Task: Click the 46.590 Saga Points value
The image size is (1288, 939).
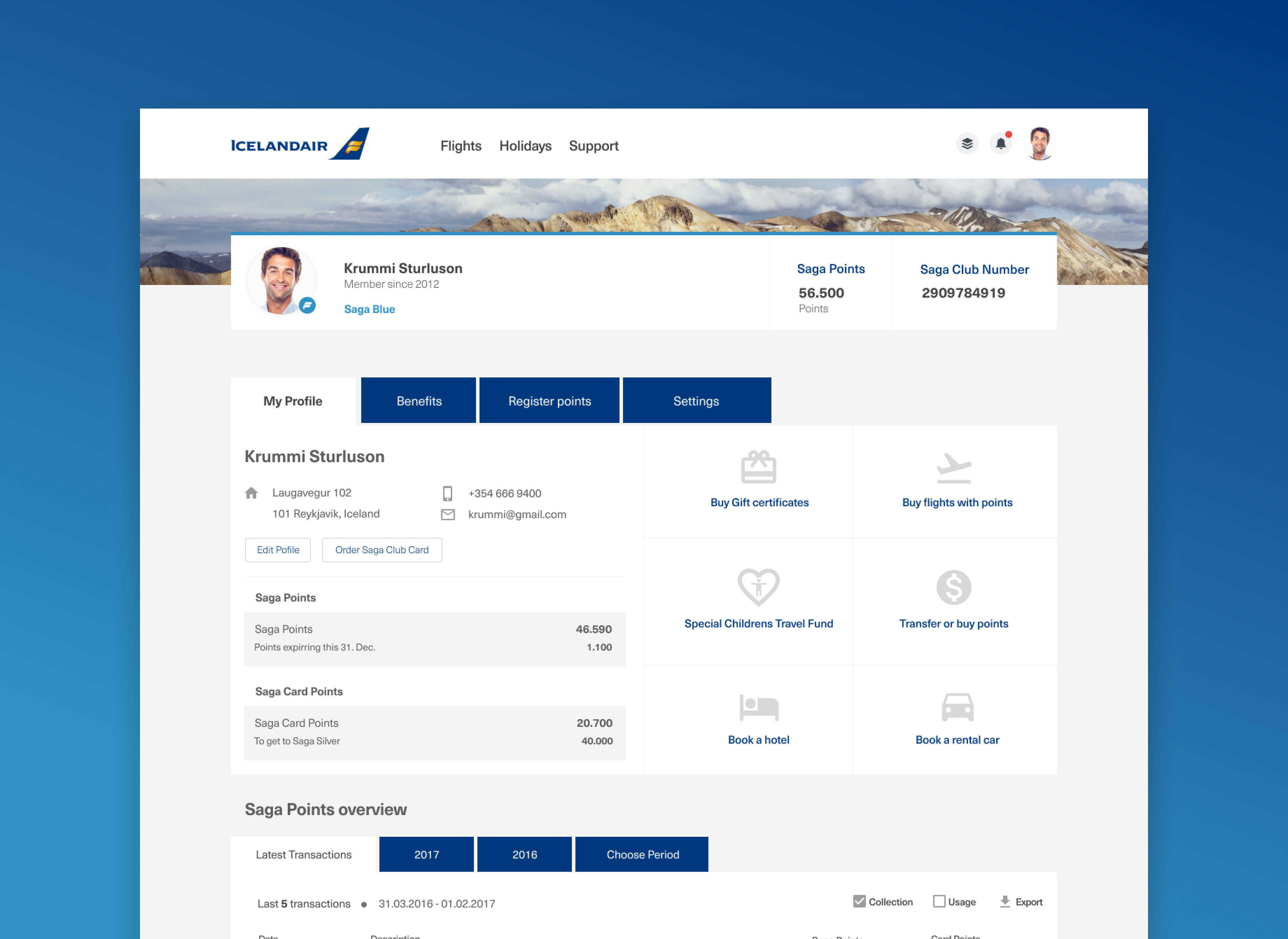Action: point(594,629)
